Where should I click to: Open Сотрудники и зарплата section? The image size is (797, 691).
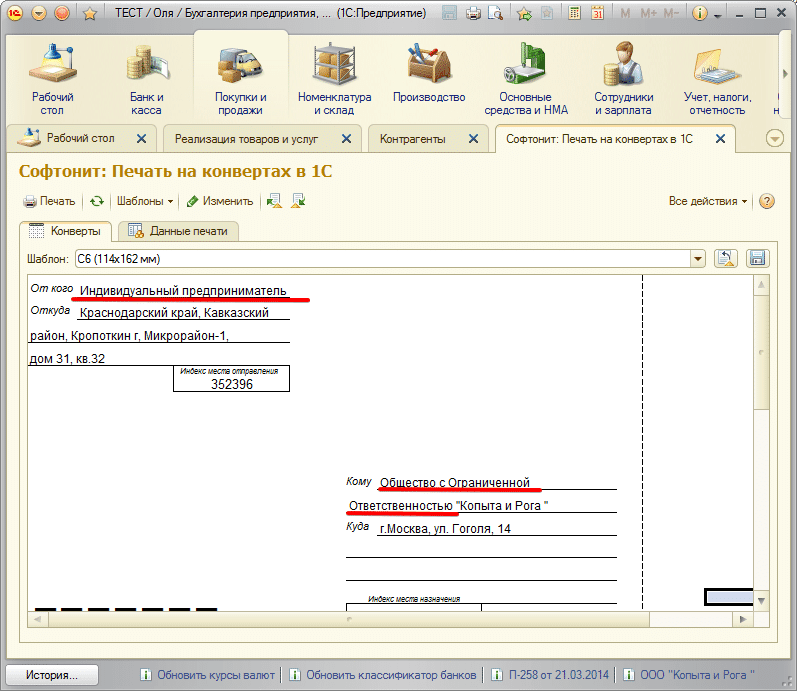click(x=623, y=80)
